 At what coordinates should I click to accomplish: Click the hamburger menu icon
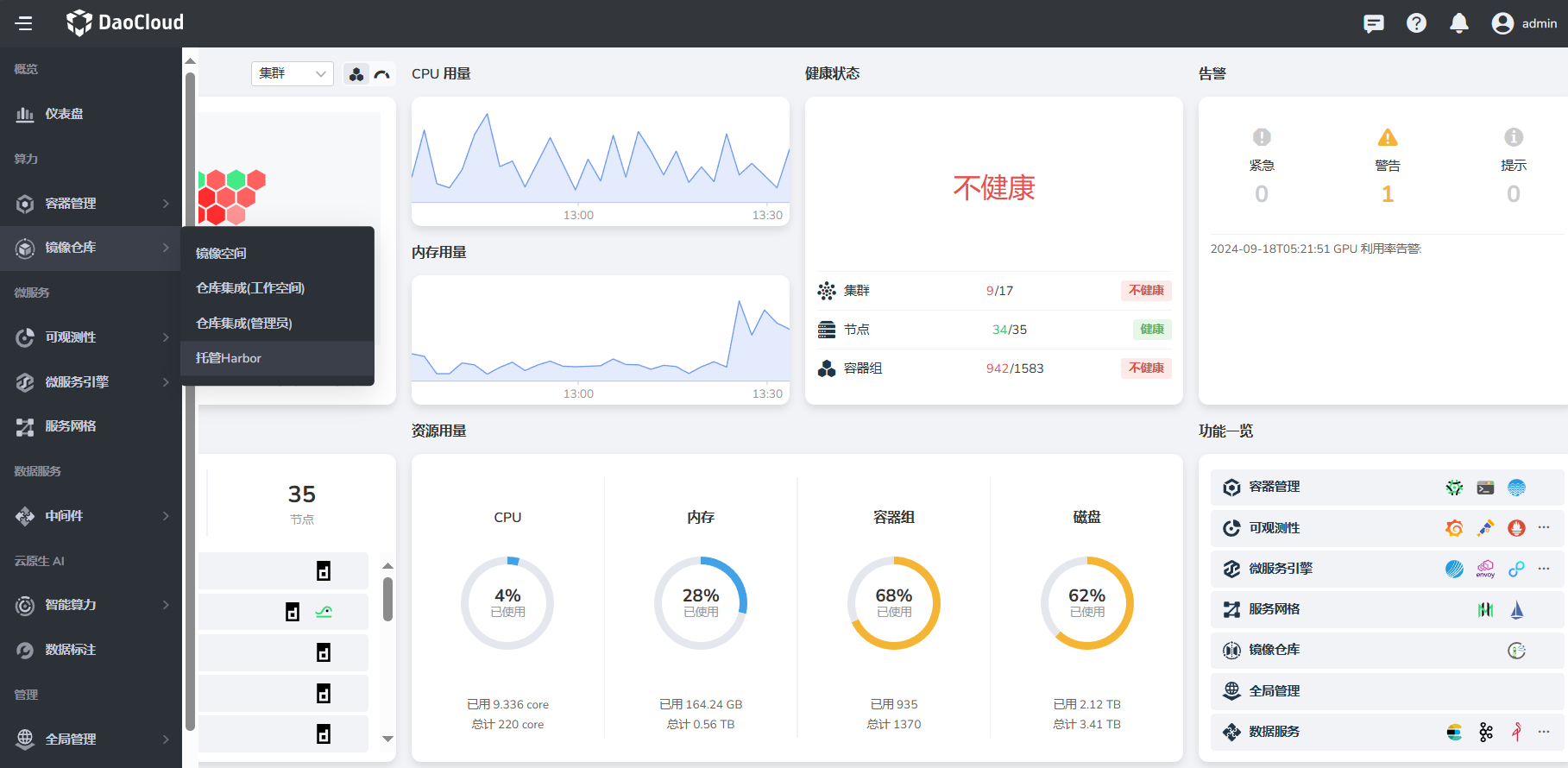pyautogui.click(x=24, y=23)
